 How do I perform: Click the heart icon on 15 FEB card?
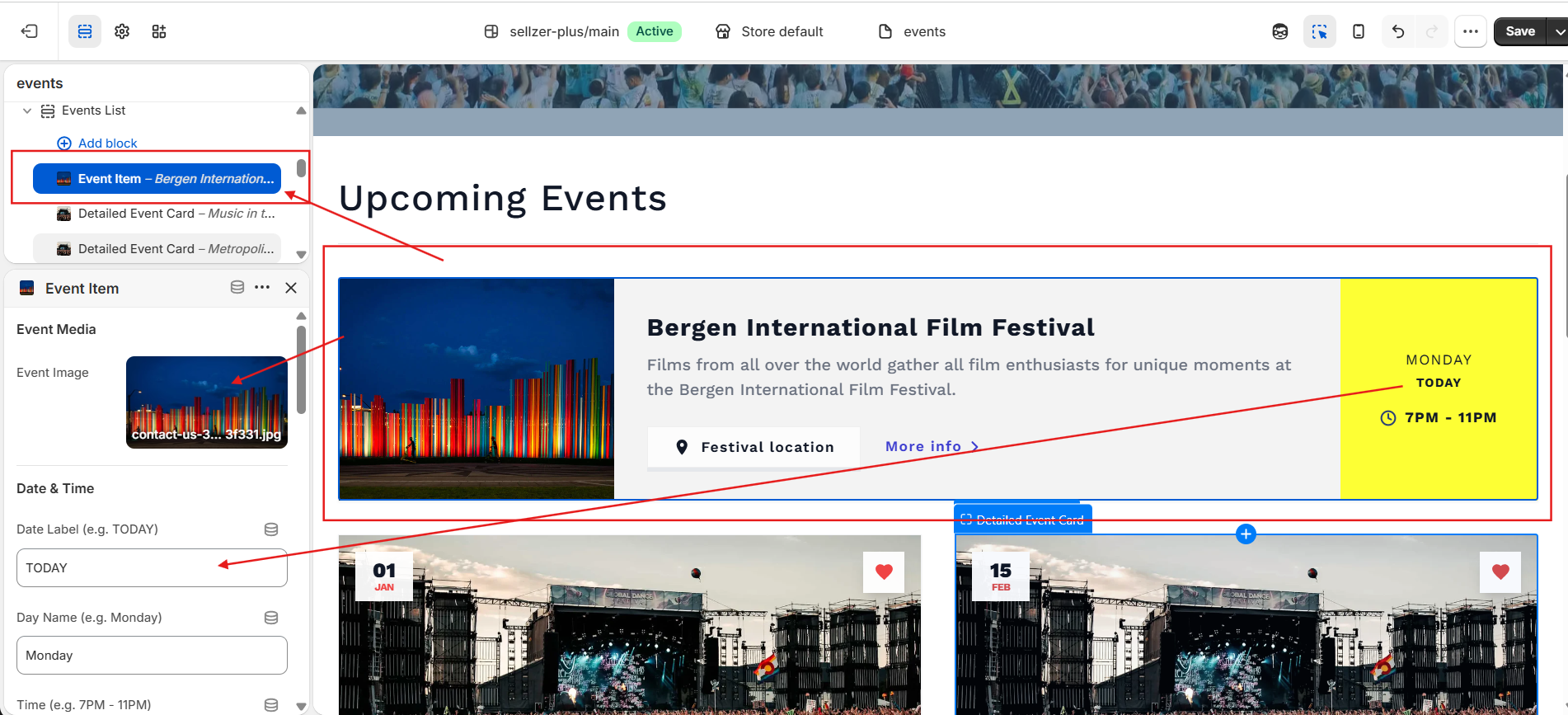1500,572
